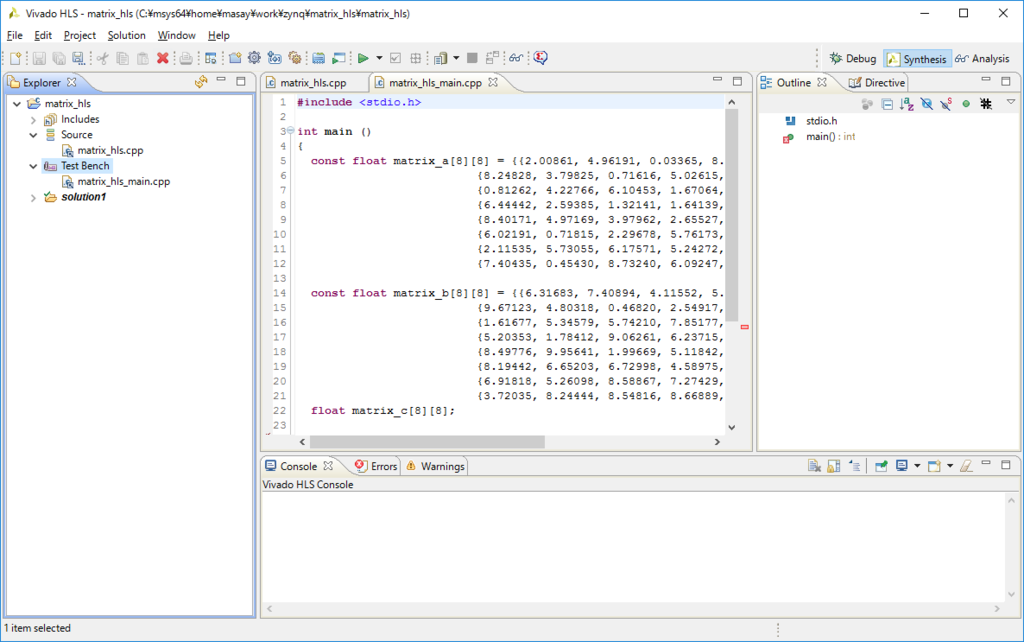Click the Index C Source toolbar icon
This screenshot has width=1024, height=642.
pyautogui.click(x=318, y=58)
